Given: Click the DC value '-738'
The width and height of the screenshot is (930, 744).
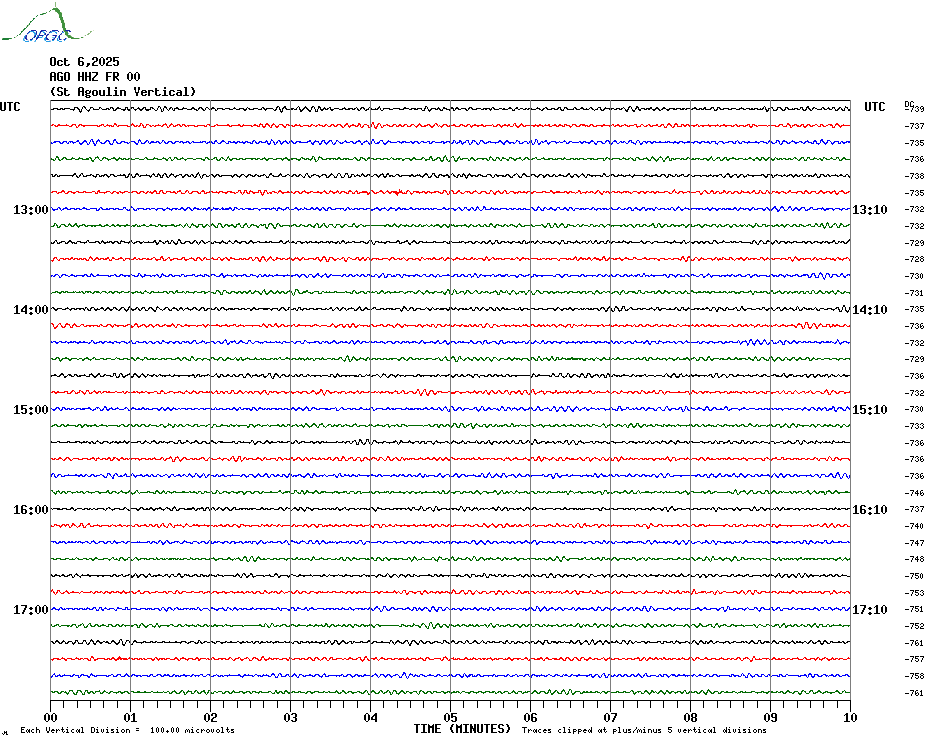Looking at the screenshot, I should point(915,176).
